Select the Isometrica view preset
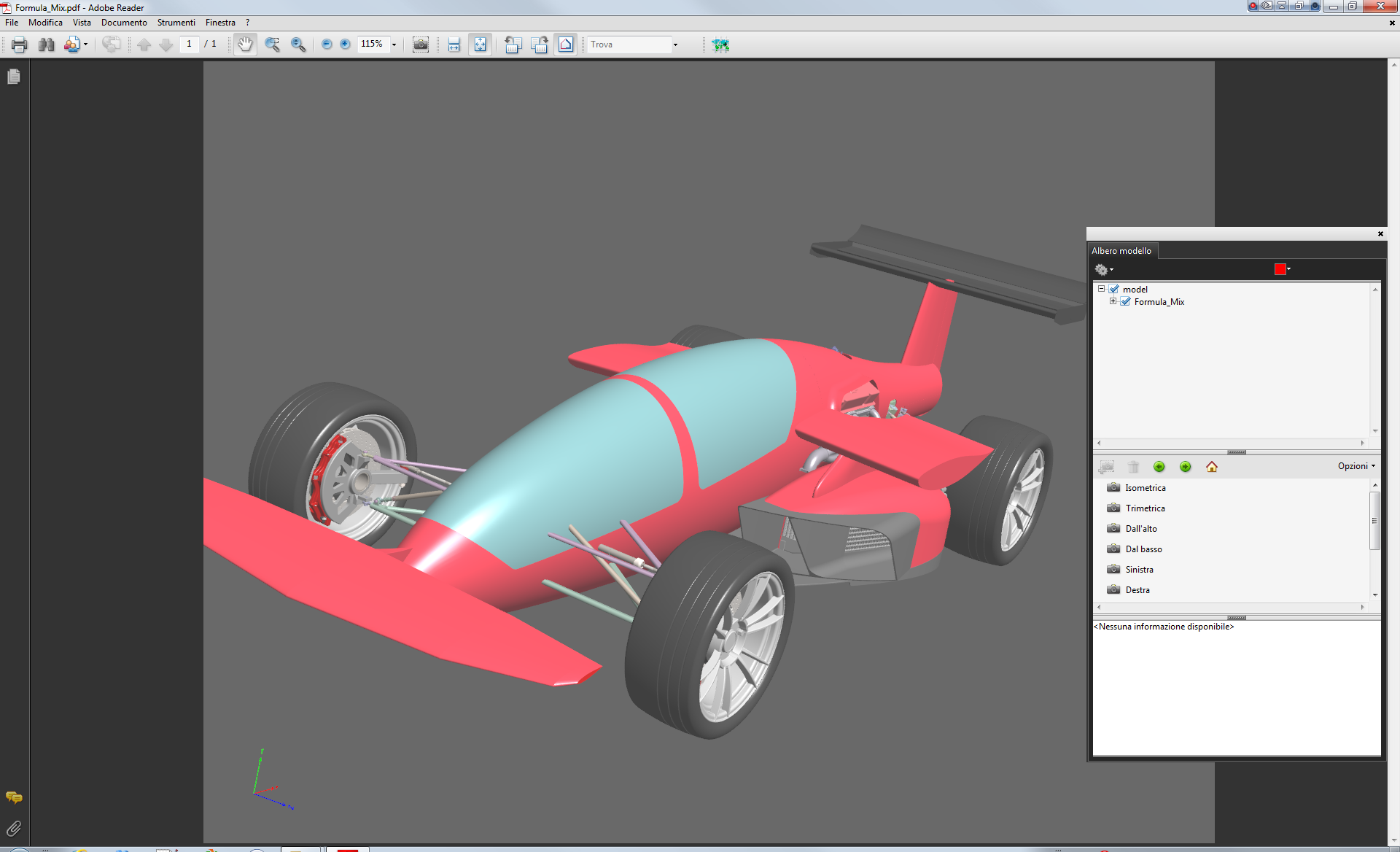Viewport: 1400px width, 852px height. click(x=1143, y=487)
